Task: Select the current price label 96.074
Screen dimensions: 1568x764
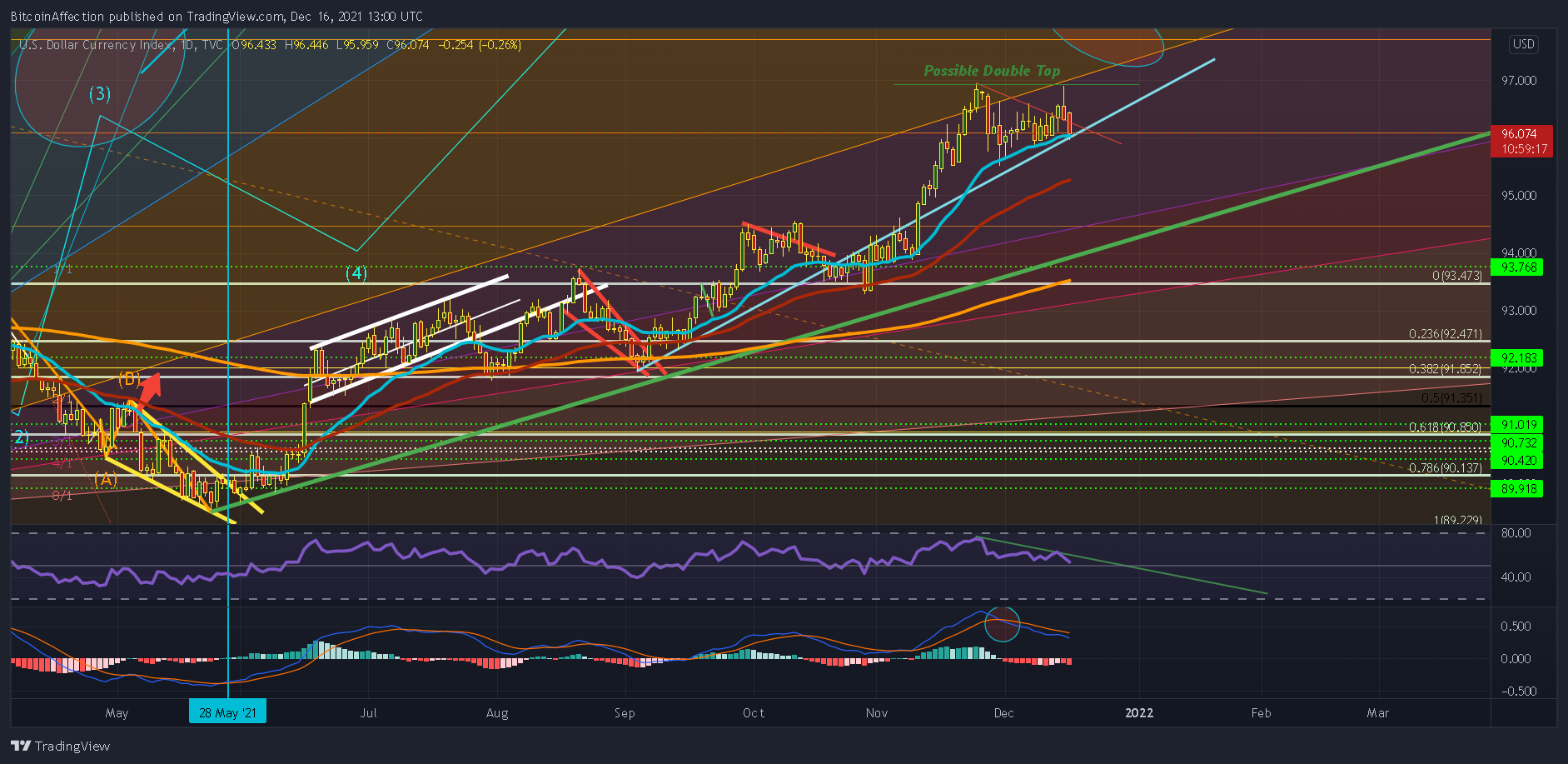Action: [x=1519, y=133]
